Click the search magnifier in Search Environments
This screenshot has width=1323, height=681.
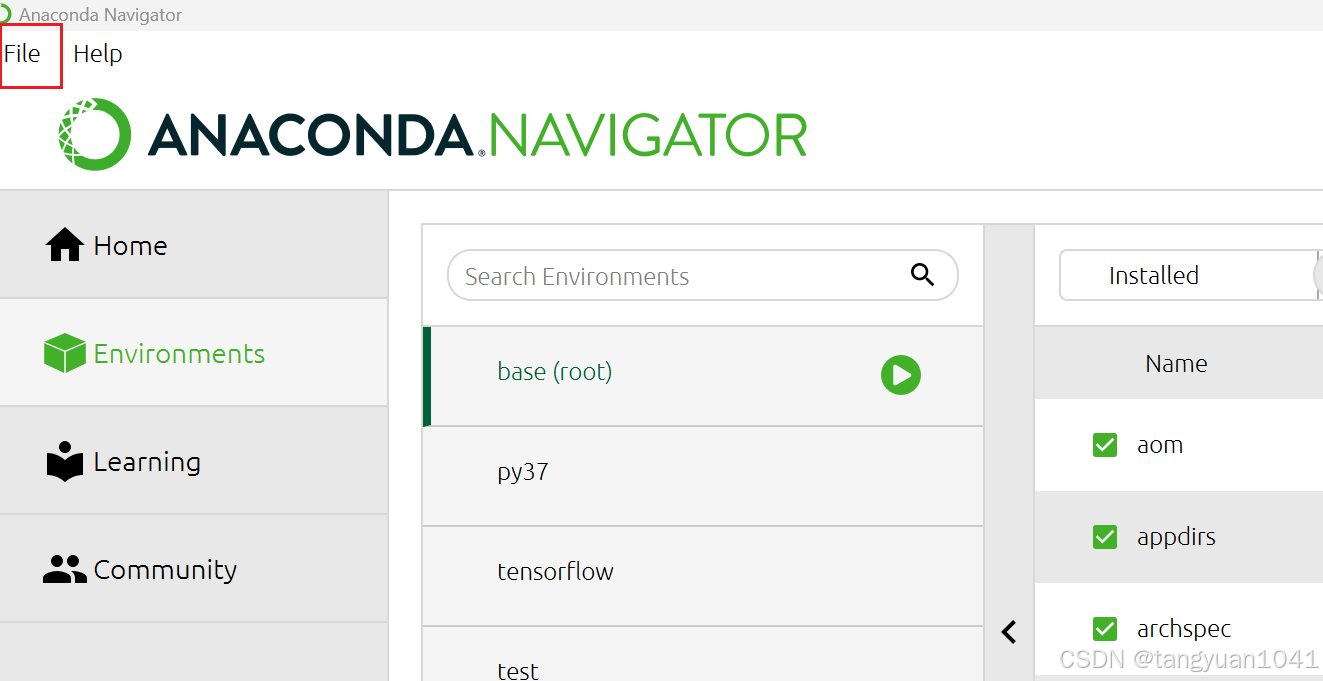pos(920,275)
